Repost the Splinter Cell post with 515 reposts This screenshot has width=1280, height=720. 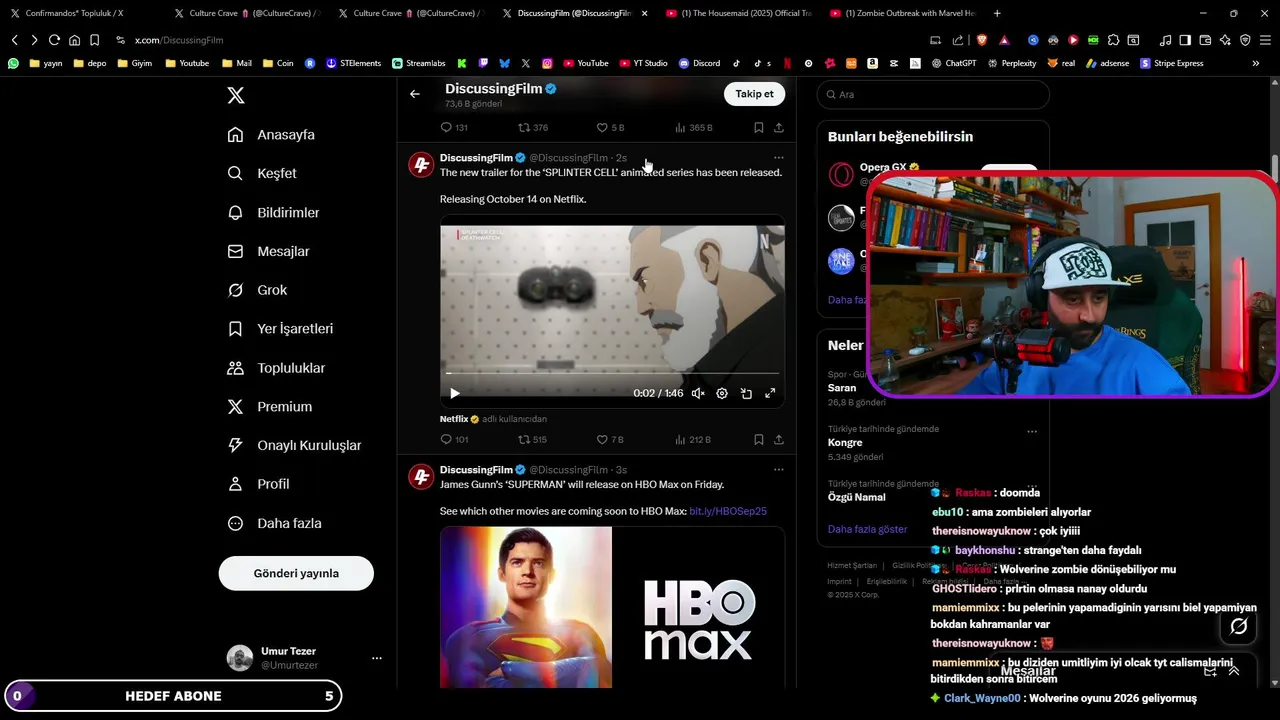[x=532, y=439]
